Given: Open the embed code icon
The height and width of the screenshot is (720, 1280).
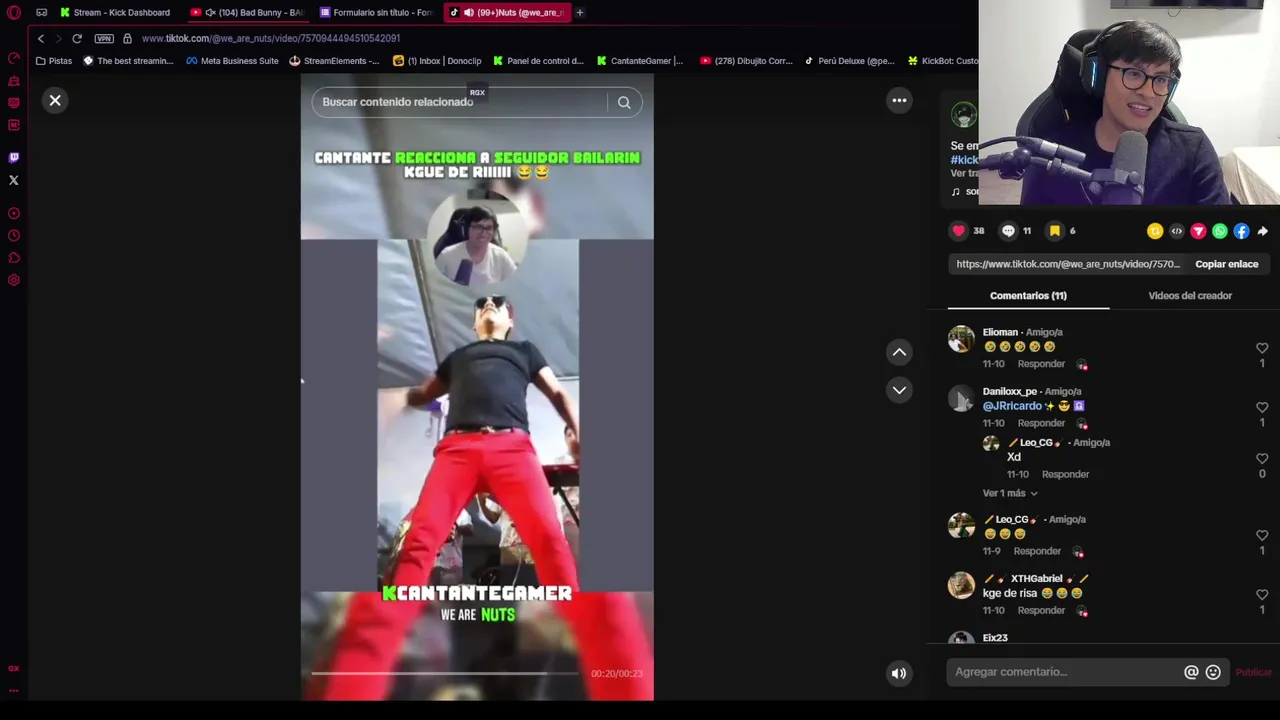Looking at the screenshot, I should click(x=1176, y=231).
